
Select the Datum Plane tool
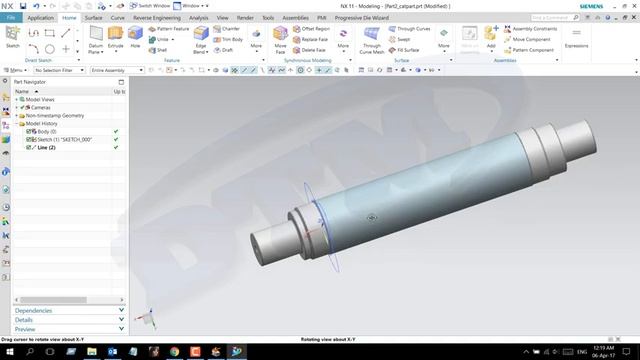pos(96,40)
